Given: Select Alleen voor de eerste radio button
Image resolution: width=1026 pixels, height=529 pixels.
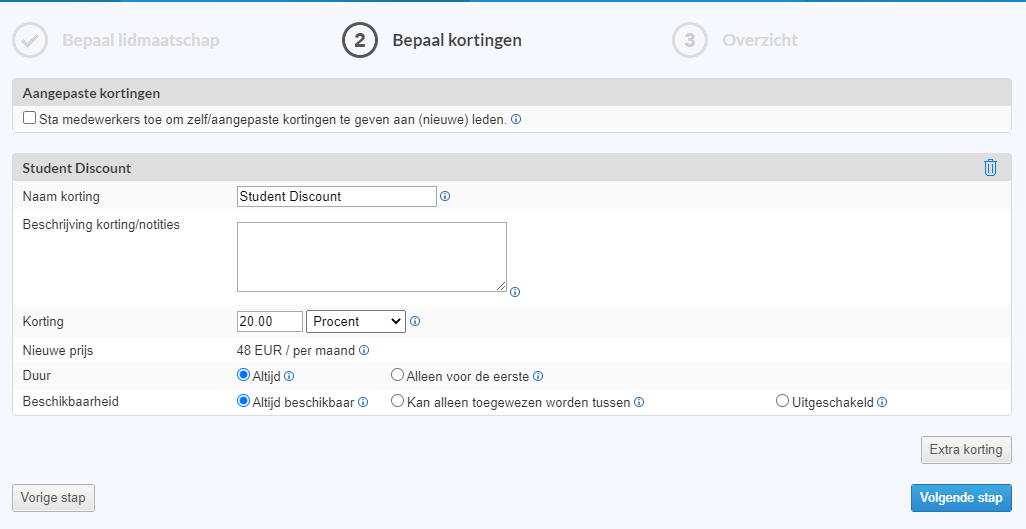Looking at the screenshot, I should pos(397,375).
